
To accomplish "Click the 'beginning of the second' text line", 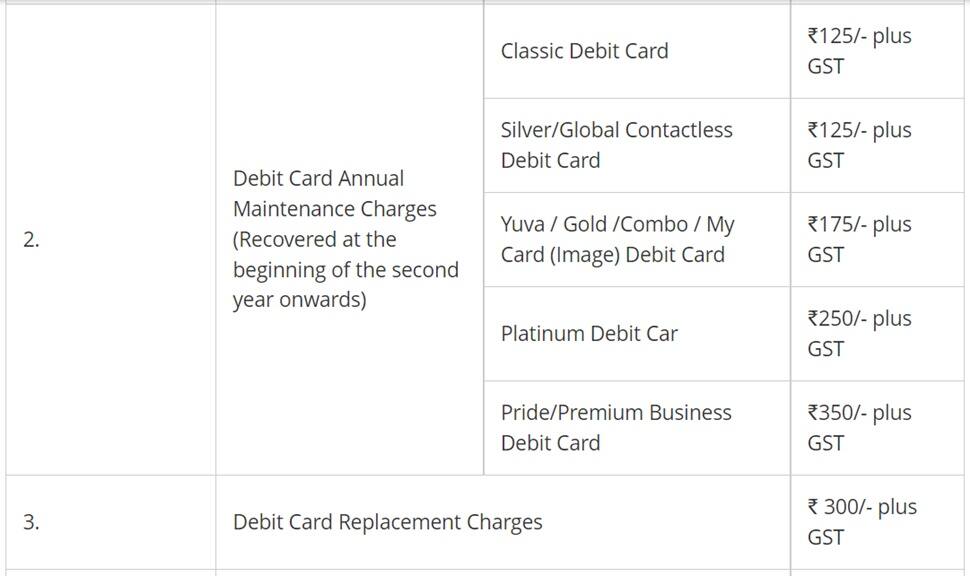I will 346,270.
